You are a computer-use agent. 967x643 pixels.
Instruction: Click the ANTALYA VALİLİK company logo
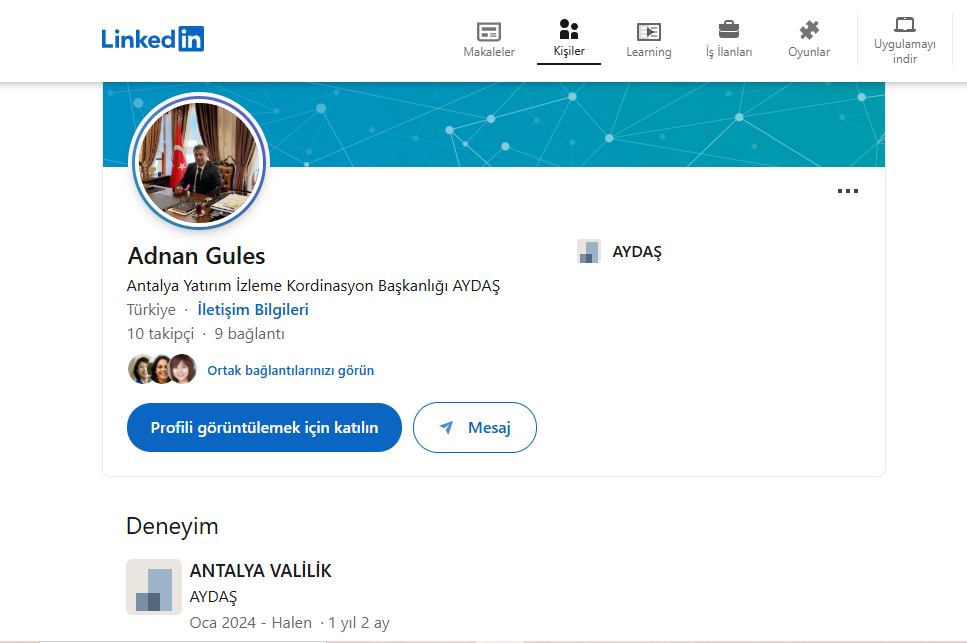[154, 587]
